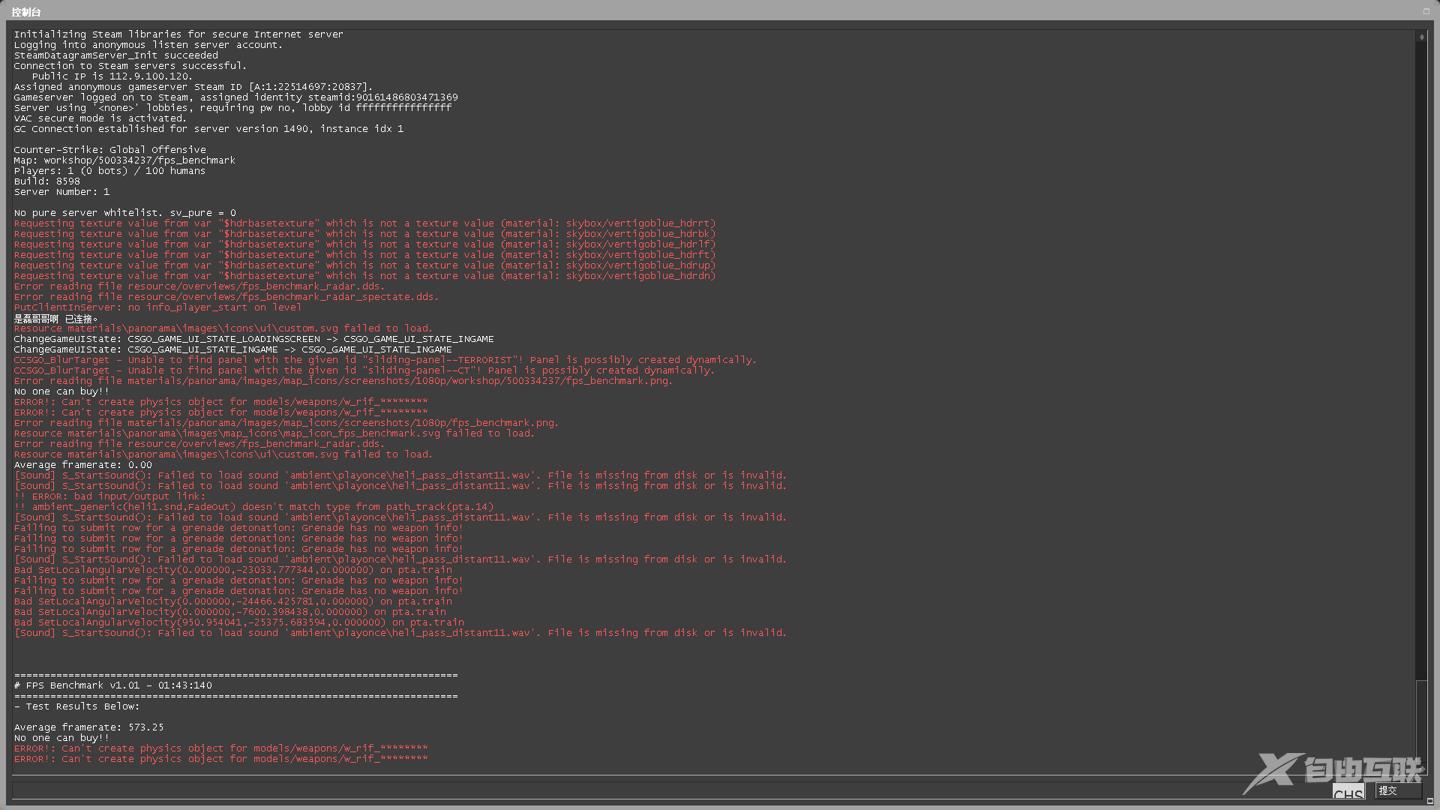Viewport: 1440px width, 810px height.
Task: Click the "Average framerate: 573.25" line
Action: 89,727
